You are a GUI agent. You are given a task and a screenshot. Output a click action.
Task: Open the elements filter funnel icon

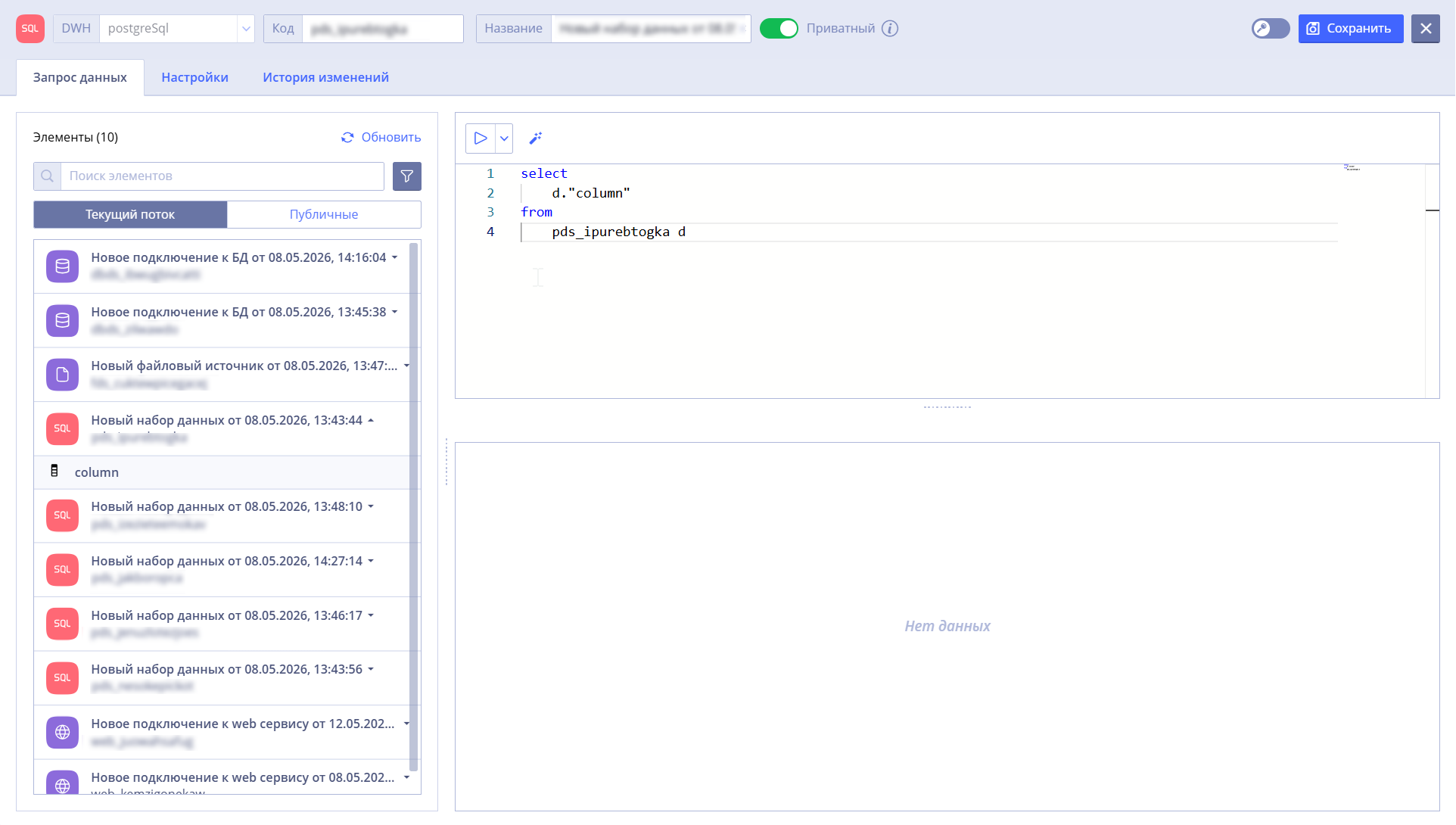407,176
